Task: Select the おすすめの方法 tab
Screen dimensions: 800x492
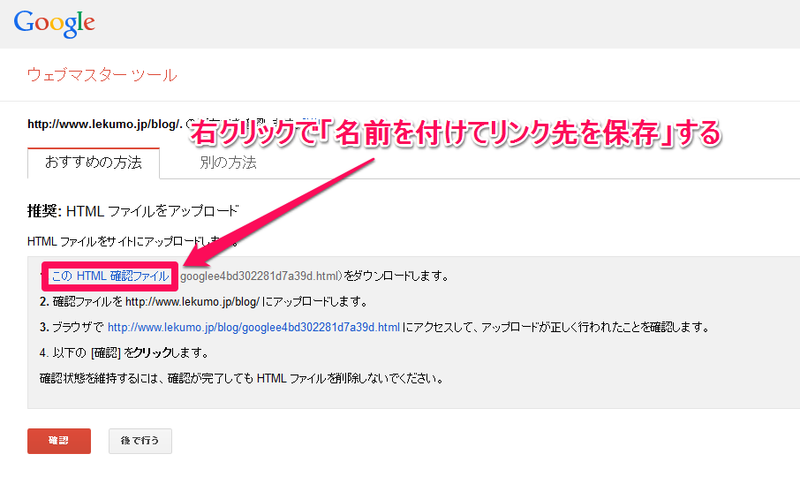Action: [x=93, y=163]
